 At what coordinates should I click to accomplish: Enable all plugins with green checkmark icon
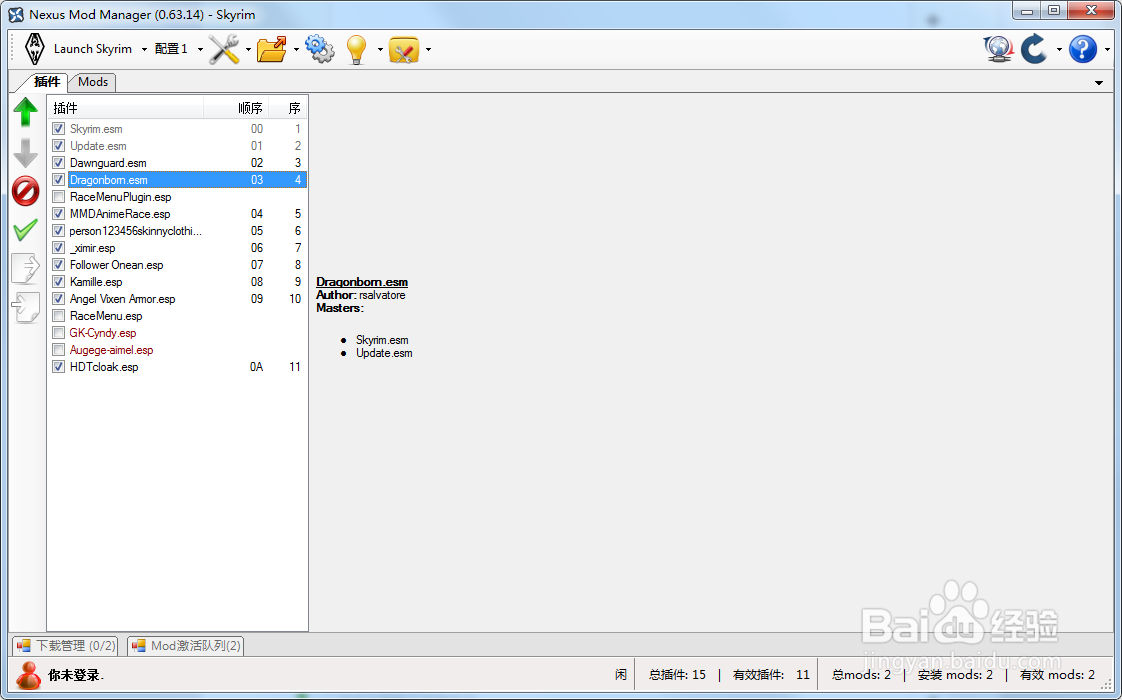(x=26, y=230)
